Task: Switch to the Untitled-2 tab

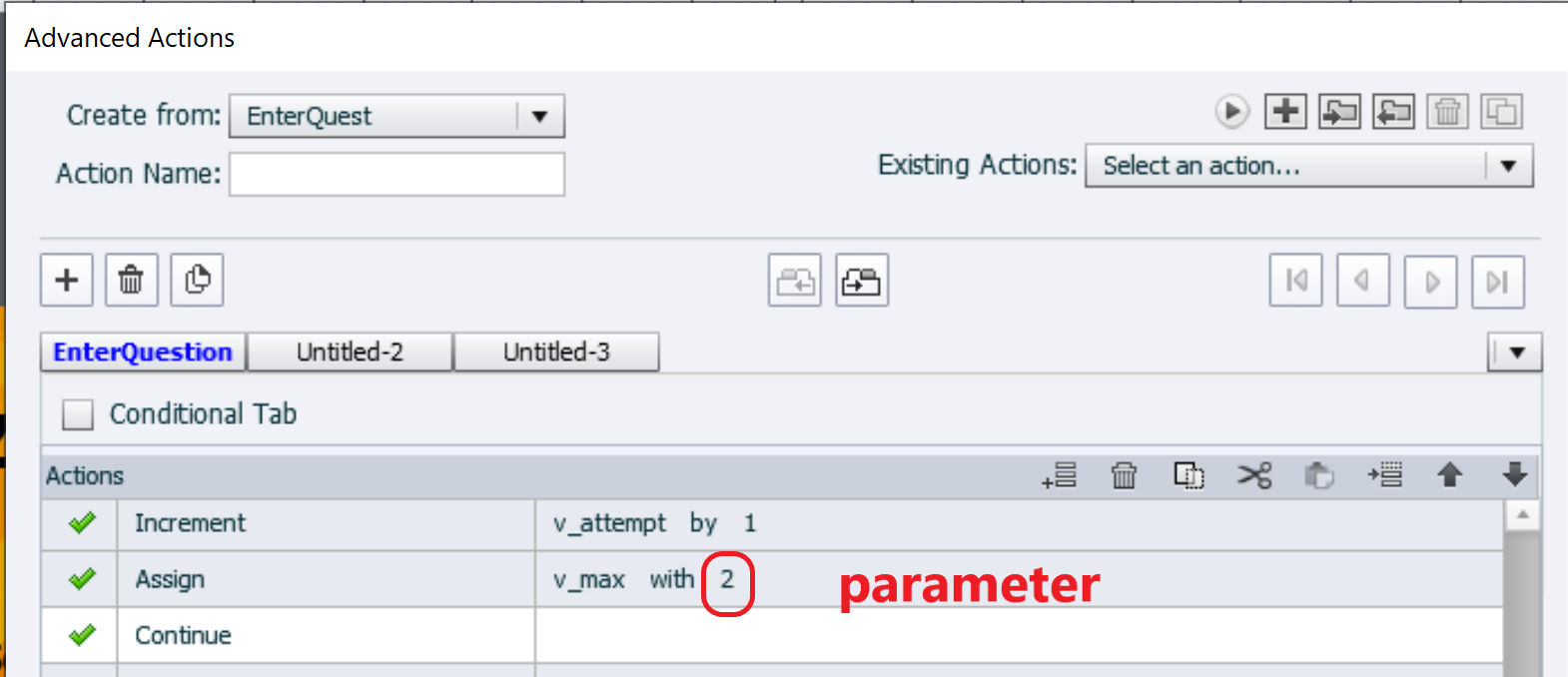Action: [x=350, y=352]
